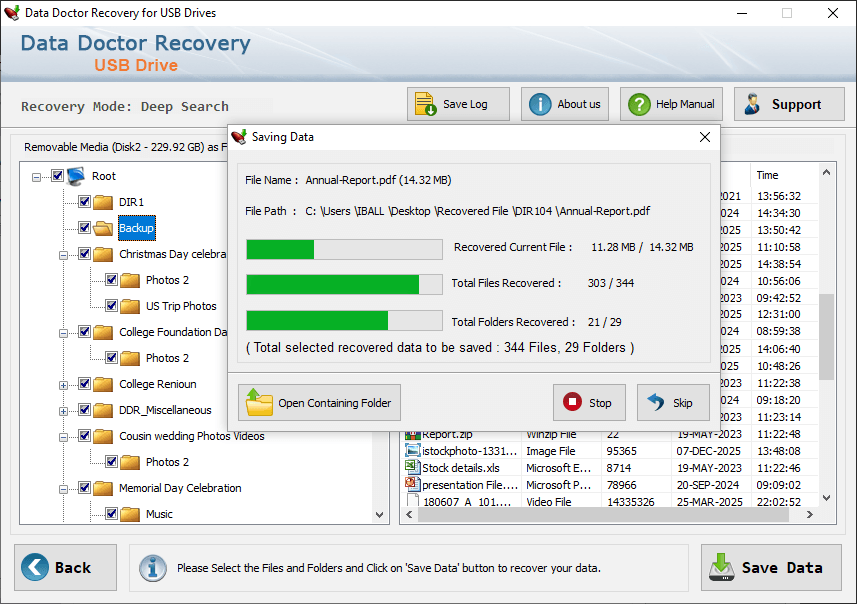Screen dimensions: 857x604
Task: Toggle the US Trip Photos checkbox
Action: pos(111,306)
